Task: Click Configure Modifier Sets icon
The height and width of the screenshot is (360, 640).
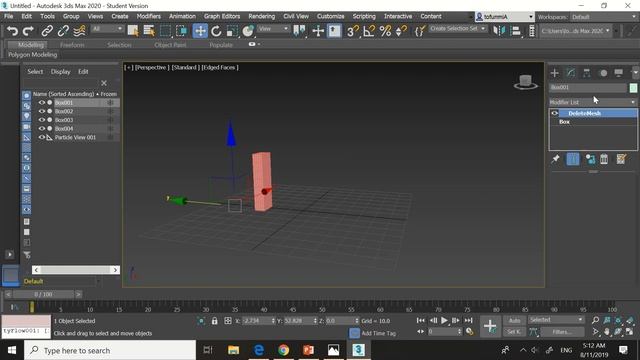Action: [621, 159]
